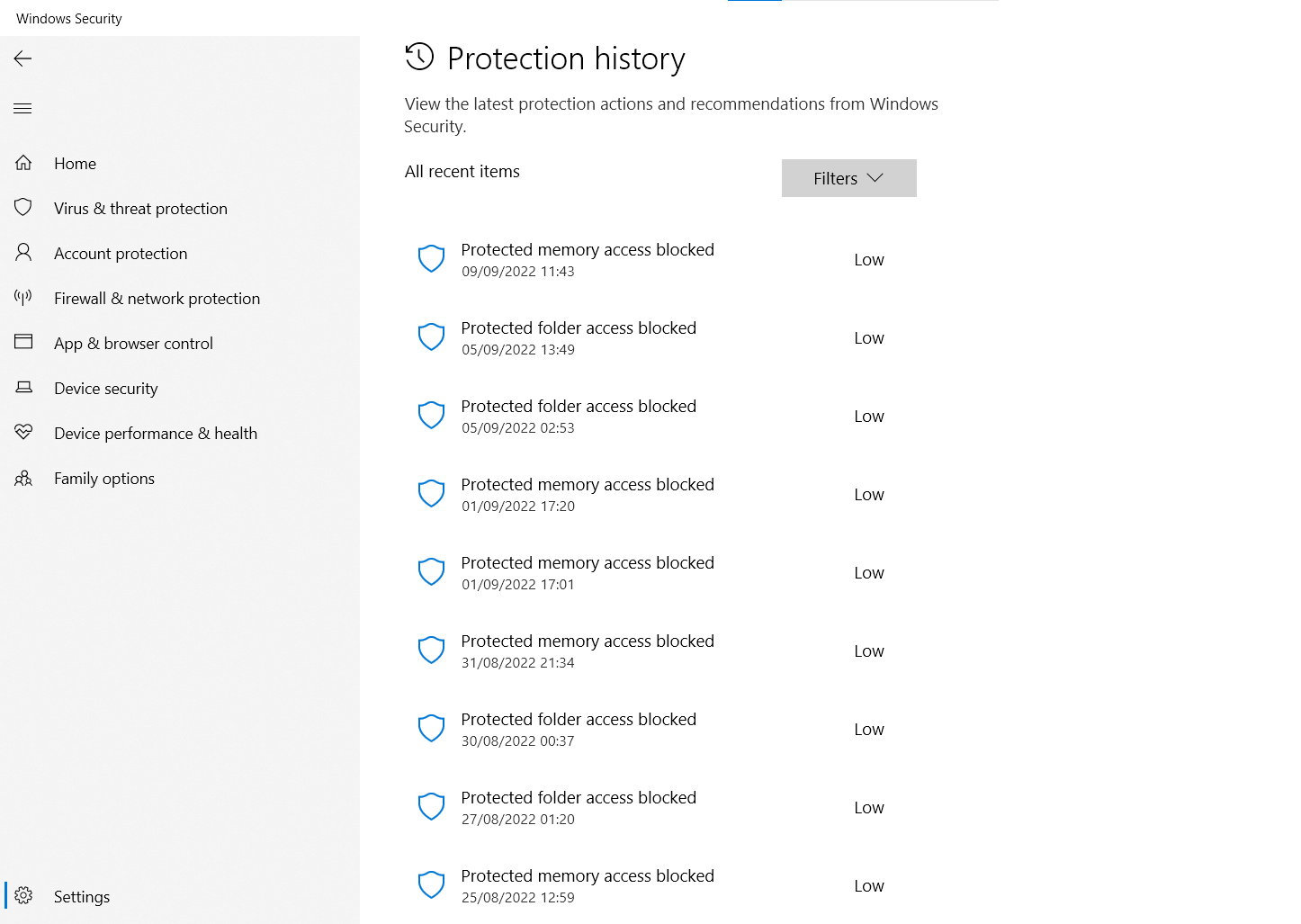Image resolution: width=1301 pixels, height=924 pixels.
Task: Click the Virus & threat protection shield icon
Action: [23, 208]
